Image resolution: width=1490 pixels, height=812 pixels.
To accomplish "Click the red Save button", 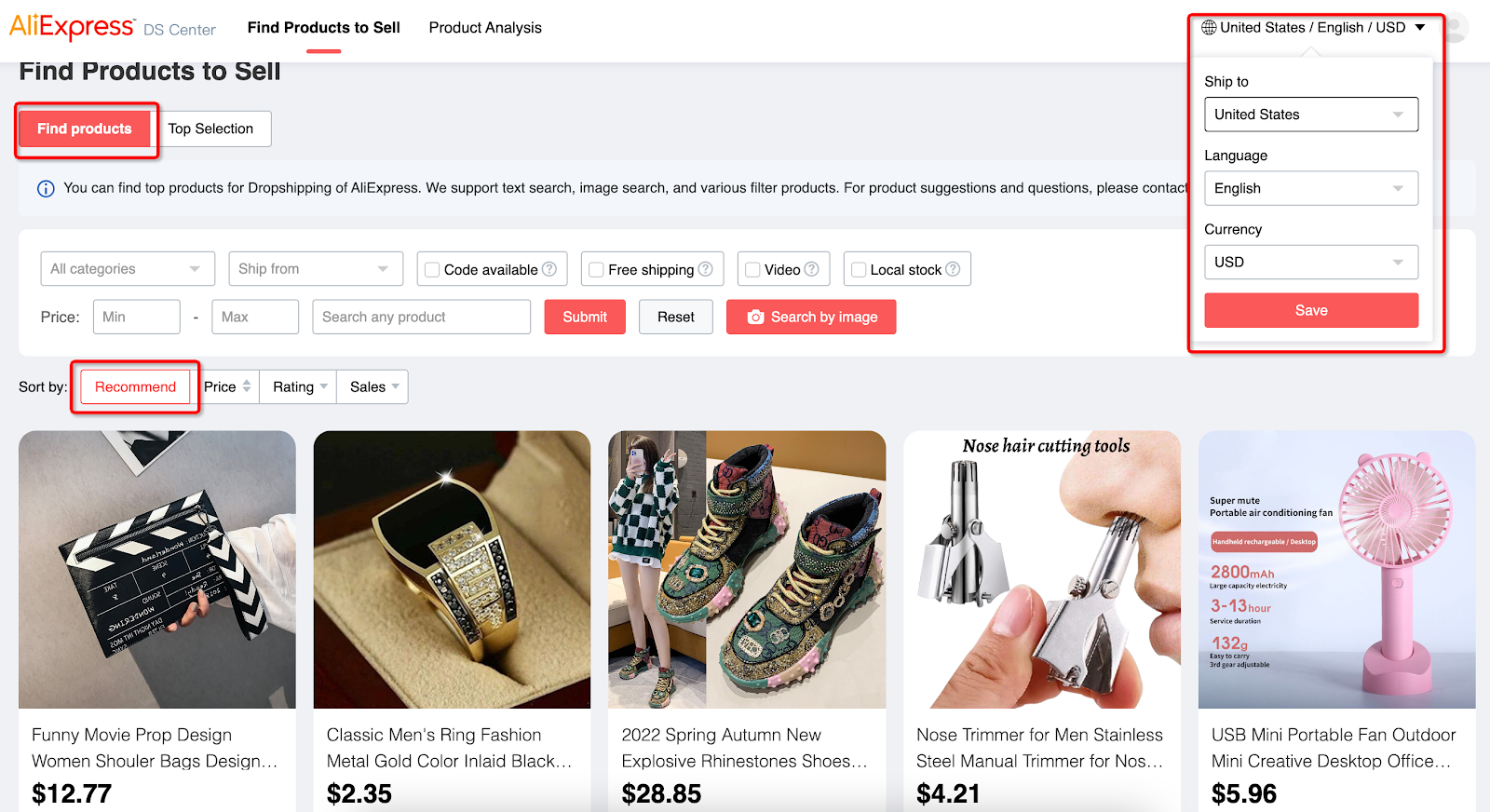I will 1311,311.
